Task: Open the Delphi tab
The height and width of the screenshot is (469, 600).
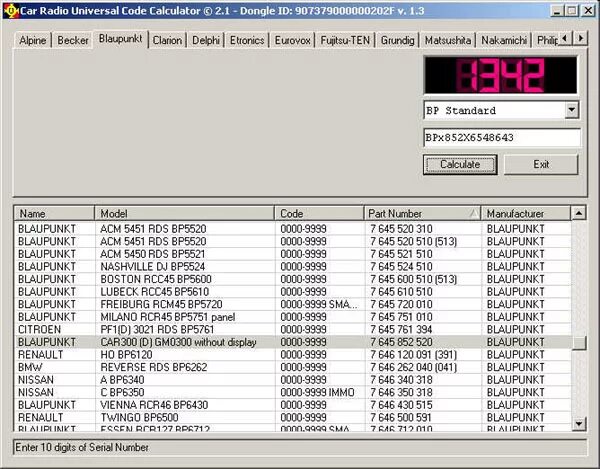Action: [x=206, y=40]
